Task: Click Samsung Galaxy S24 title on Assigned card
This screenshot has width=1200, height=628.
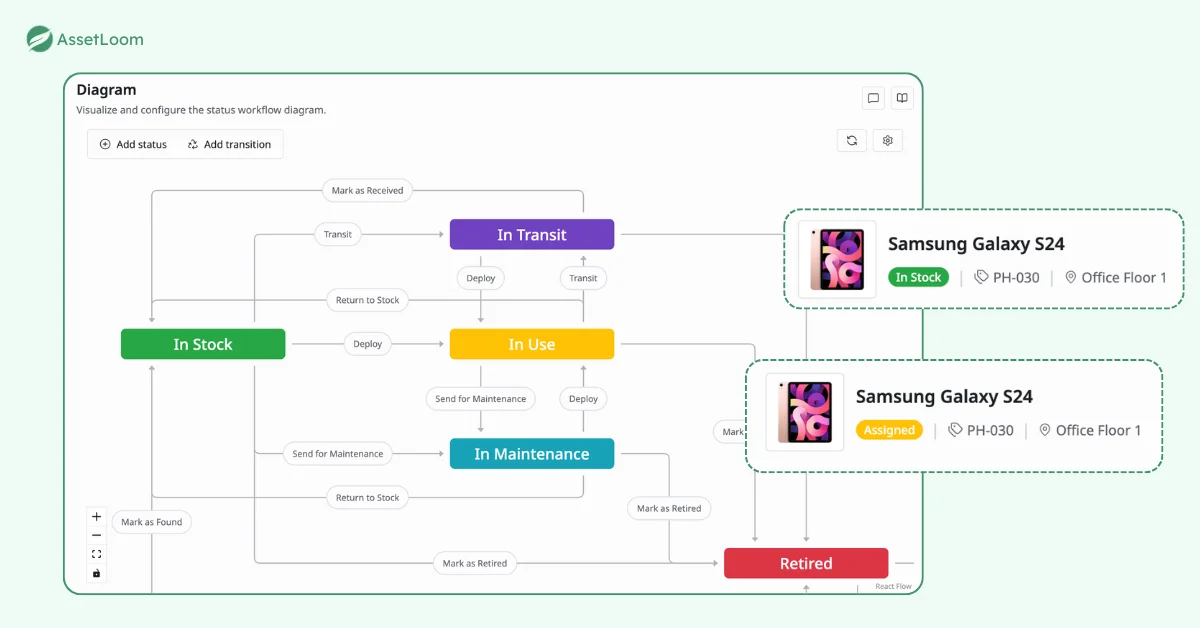Action: 944,397
